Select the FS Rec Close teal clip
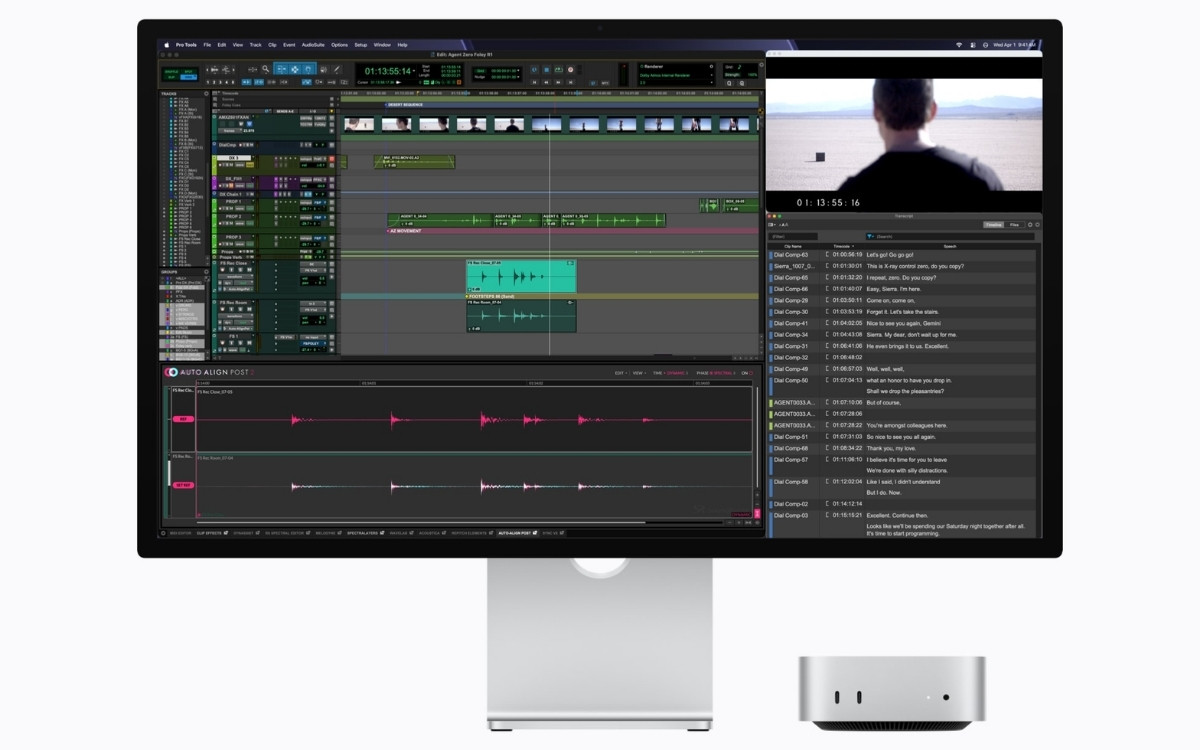This screenshot has width=1200, height=750. coord(521,276)
